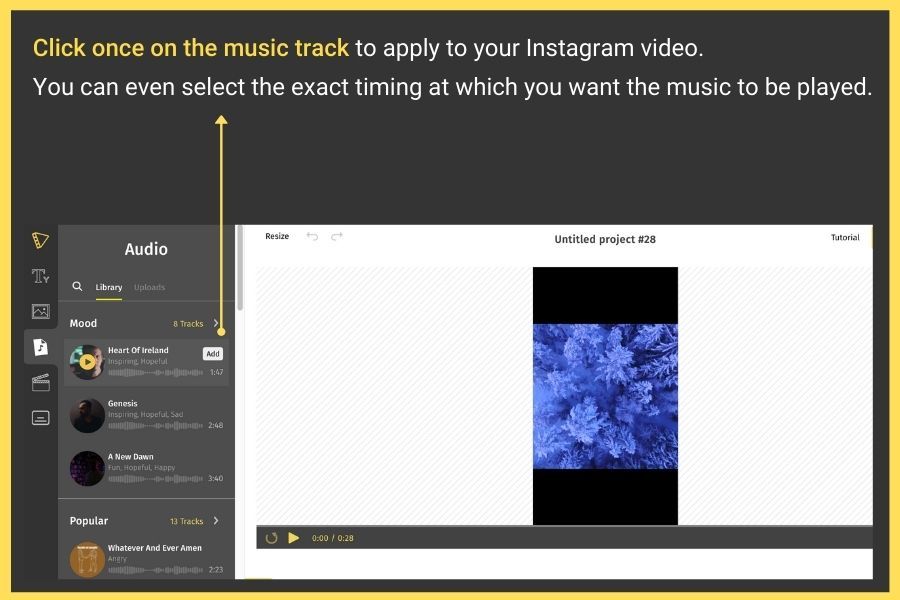Select the Audio music-note sidebar icon
The width and height of the screenshot is (900, 600).
click(40, 347)
